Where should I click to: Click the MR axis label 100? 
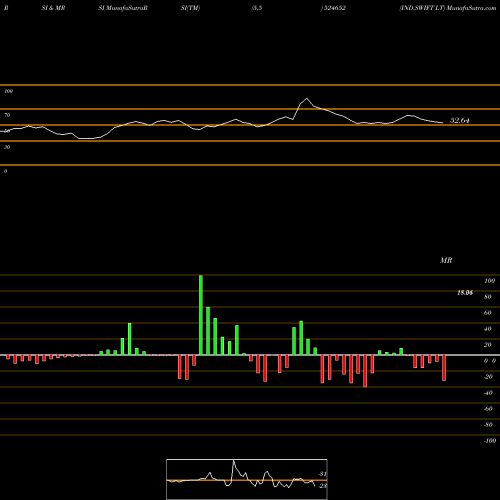[489, 281]
